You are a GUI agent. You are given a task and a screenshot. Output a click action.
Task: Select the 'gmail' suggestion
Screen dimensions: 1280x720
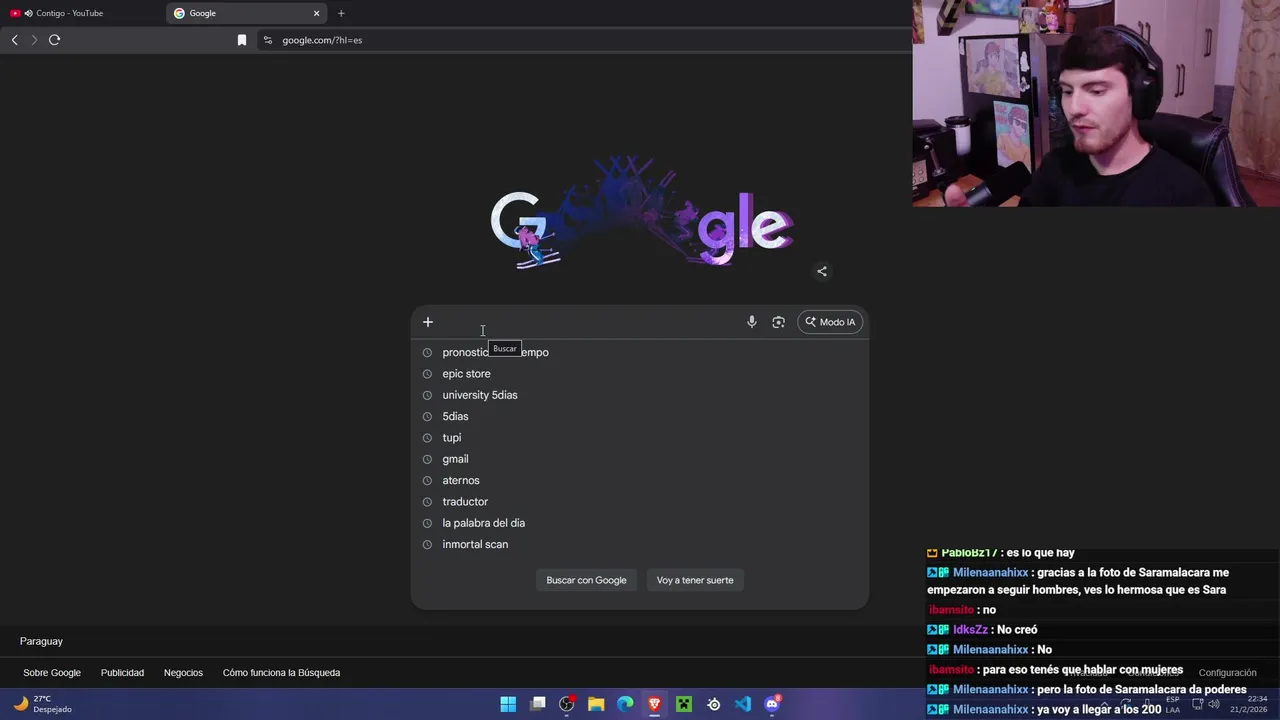coord(640,459)
